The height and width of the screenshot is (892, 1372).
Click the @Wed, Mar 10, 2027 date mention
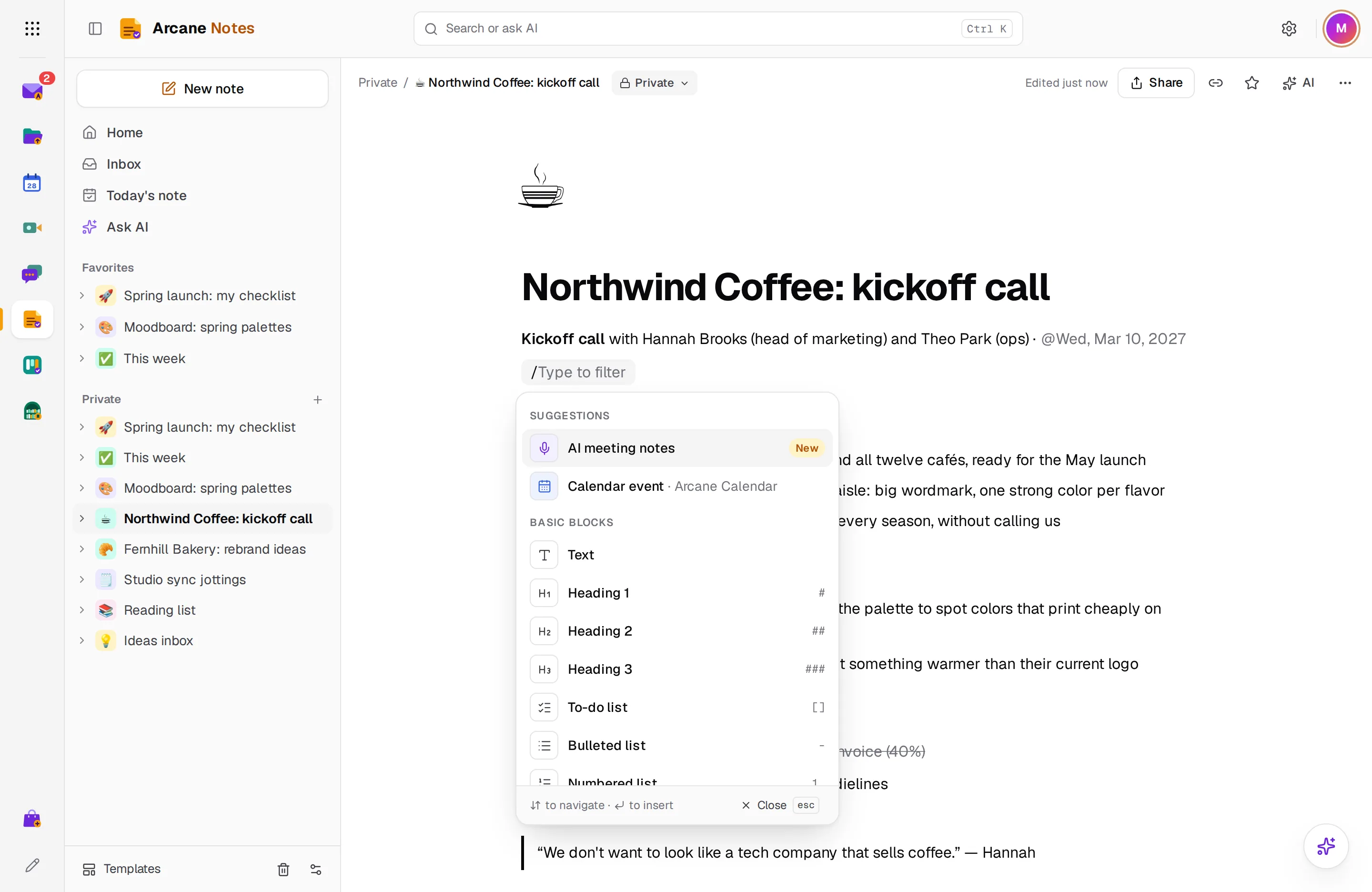(x=1113, y=339)
